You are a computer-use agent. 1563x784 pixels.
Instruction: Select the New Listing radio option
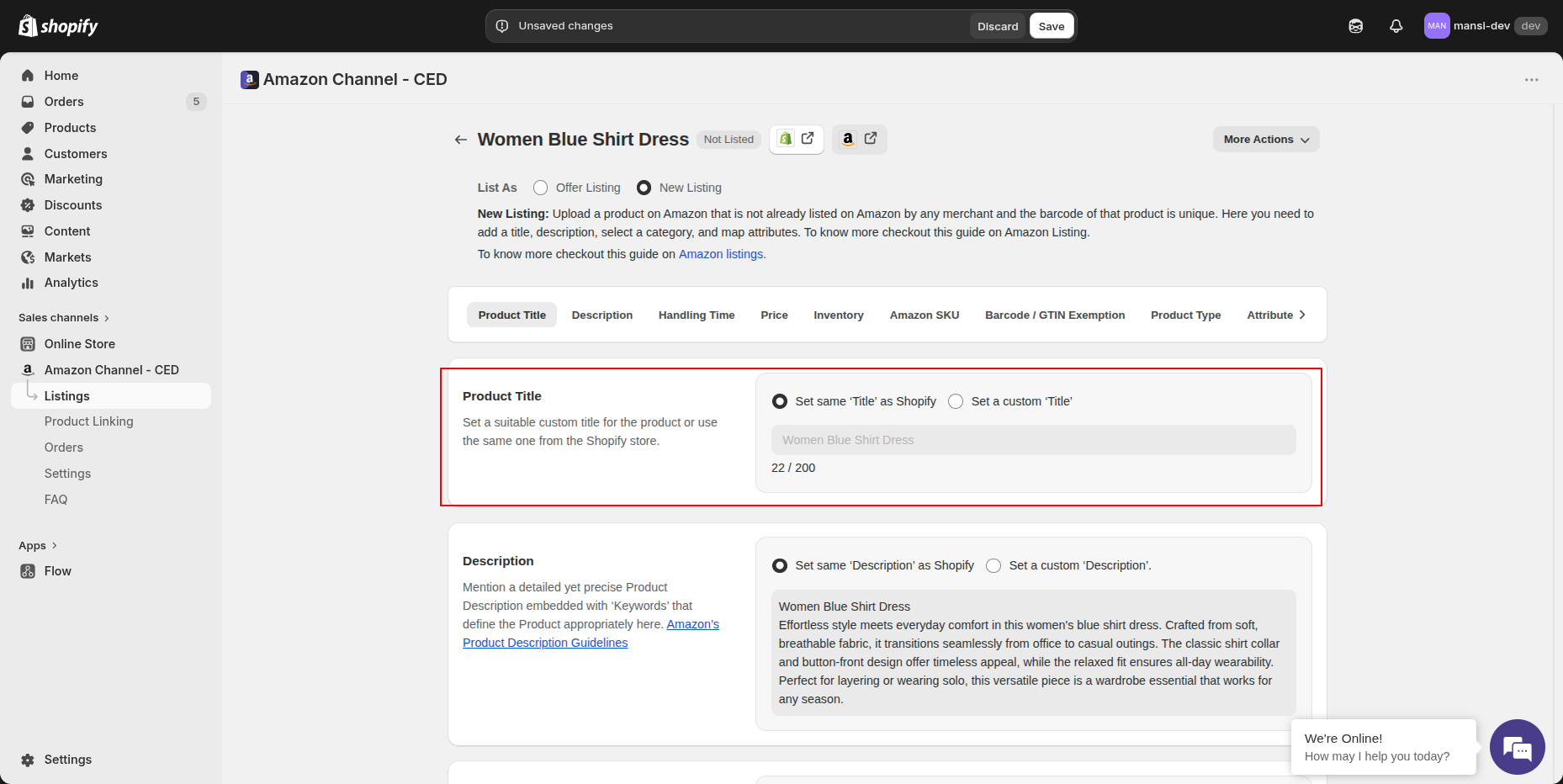[x=644, y=188]
